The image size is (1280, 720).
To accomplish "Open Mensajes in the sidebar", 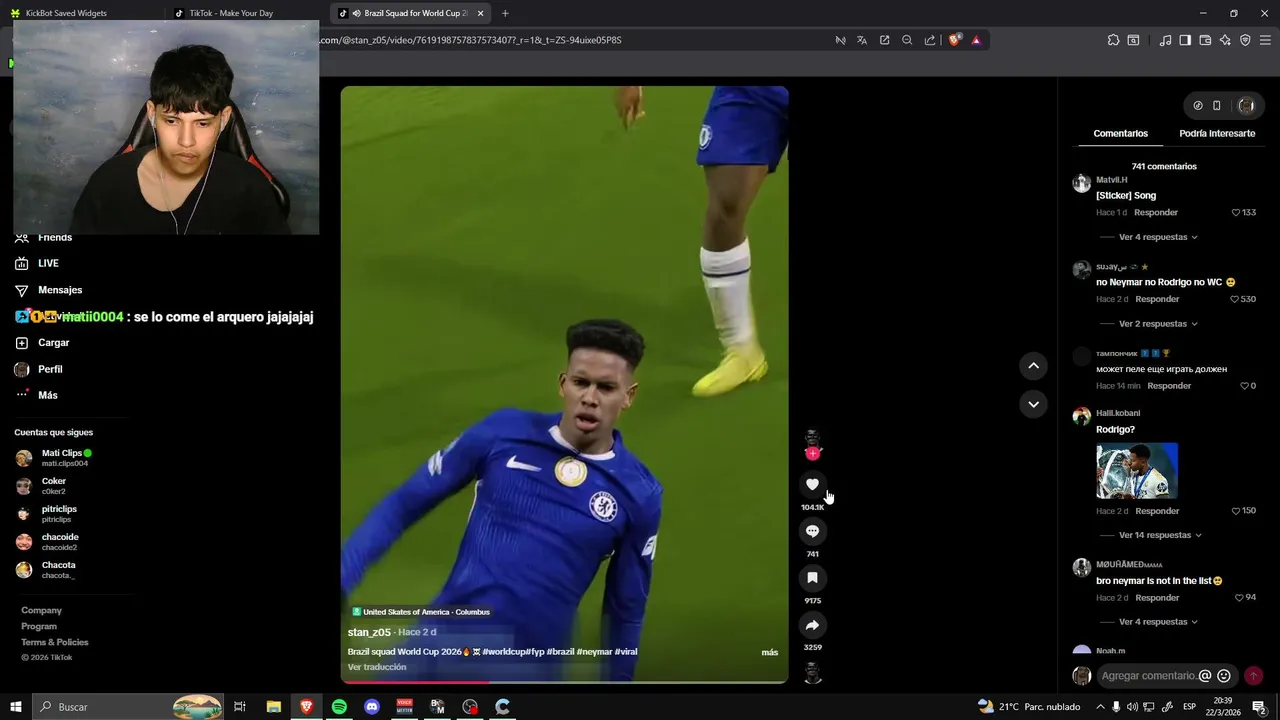I will [60, 290].
